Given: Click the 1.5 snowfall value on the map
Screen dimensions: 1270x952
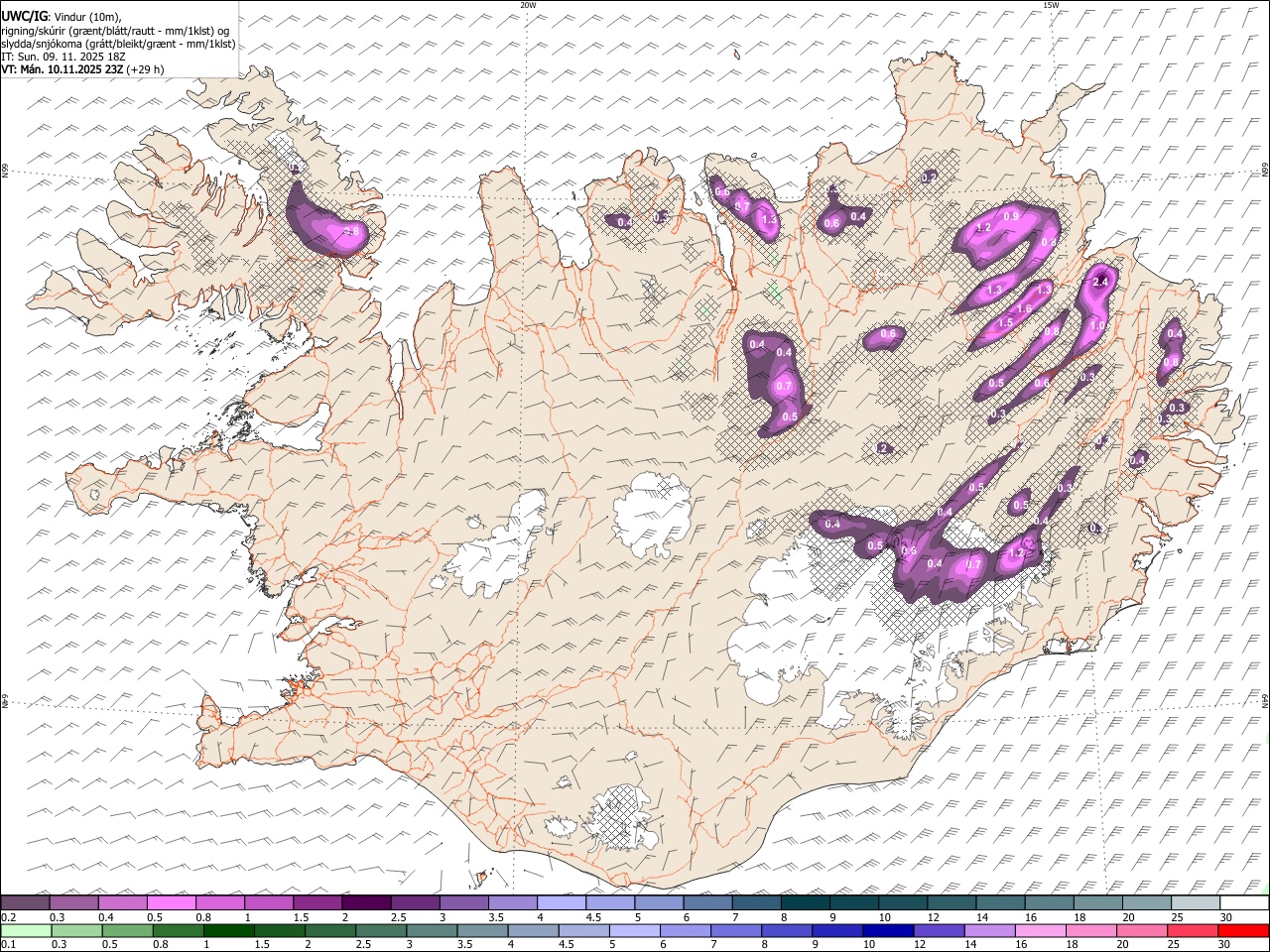Looking at the screenshot, I should [1005, 323].
